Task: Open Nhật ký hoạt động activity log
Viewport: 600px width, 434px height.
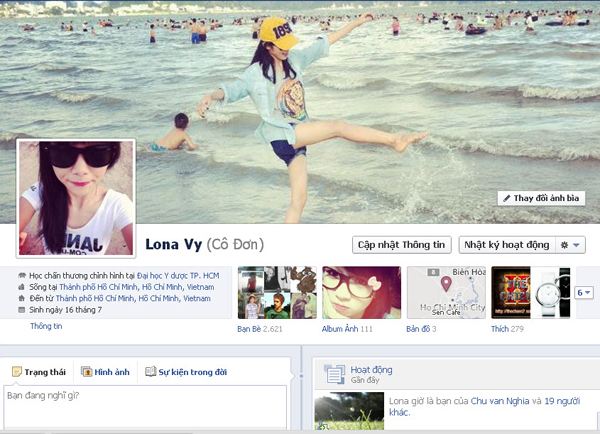Action: click(x=507, y=245)
